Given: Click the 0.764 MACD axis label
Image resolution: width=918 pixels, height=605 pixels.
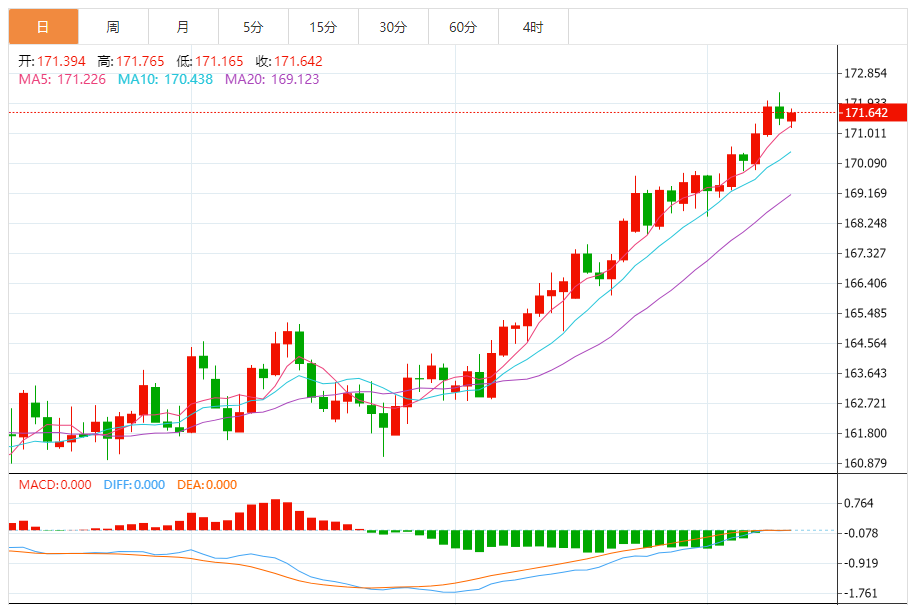Looking at the screenshot, I should click(859, 503).
